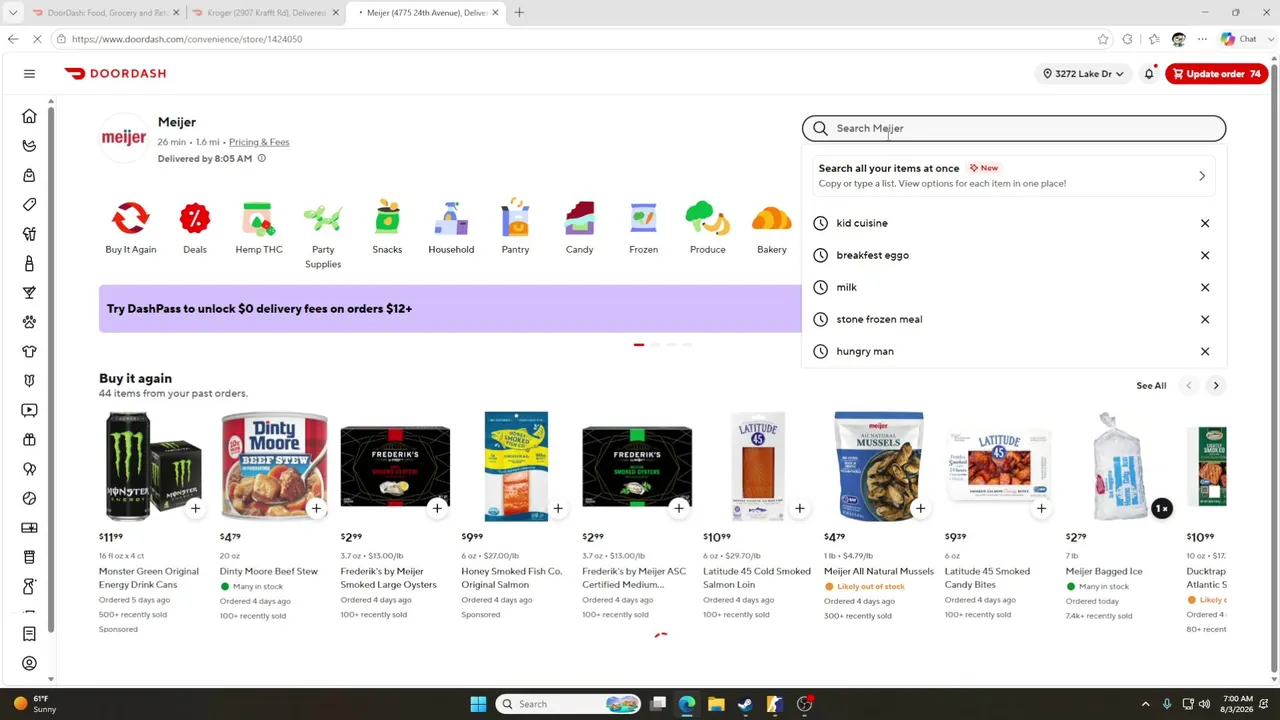Image resolution: width=1280 pixels, height=720 pixels.
Task: Open the receipt orders icon in sidebar
Action: tap(29, 634)
